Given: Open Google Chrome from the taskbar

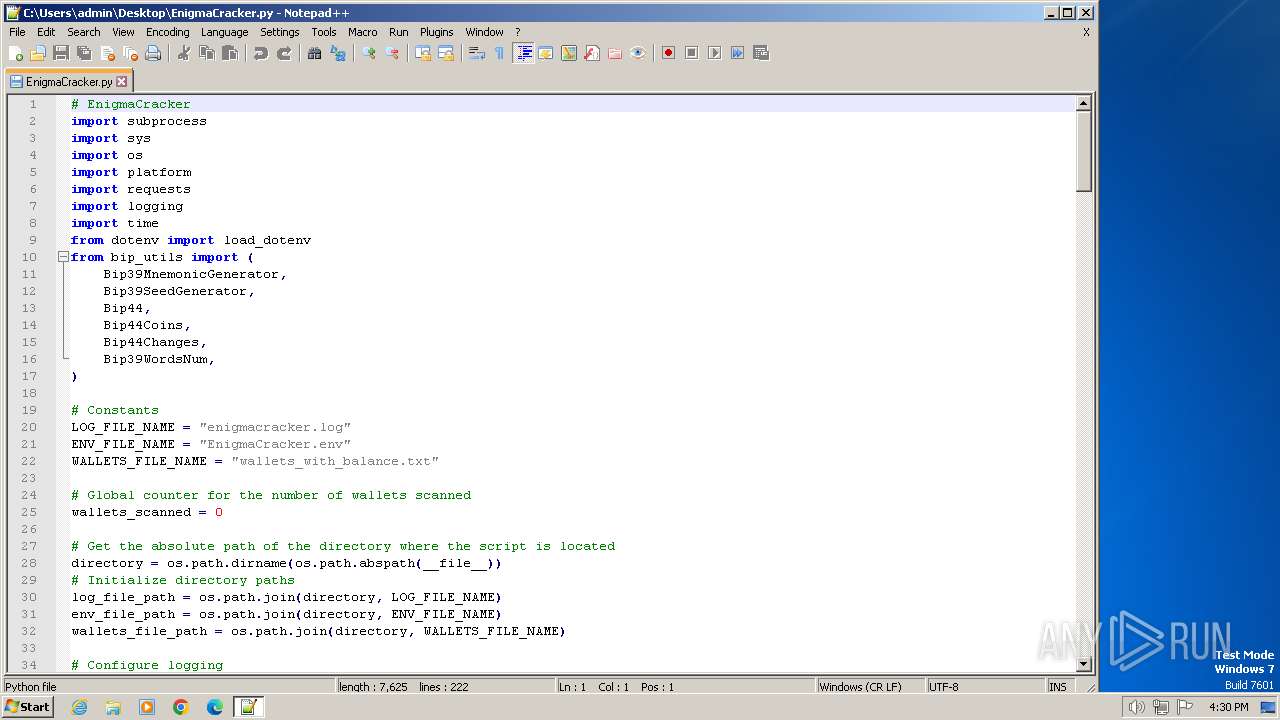Looking at the screenshot, I should [181, 707].
